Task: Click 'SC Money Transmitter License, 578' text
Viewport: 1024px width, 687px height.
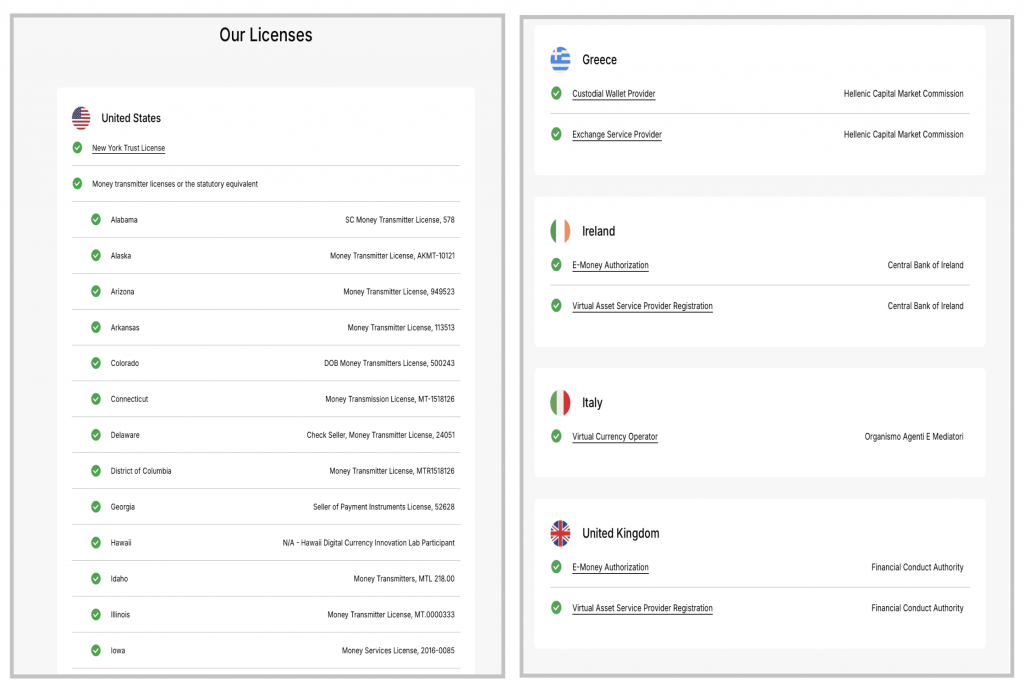Action: 400,220
